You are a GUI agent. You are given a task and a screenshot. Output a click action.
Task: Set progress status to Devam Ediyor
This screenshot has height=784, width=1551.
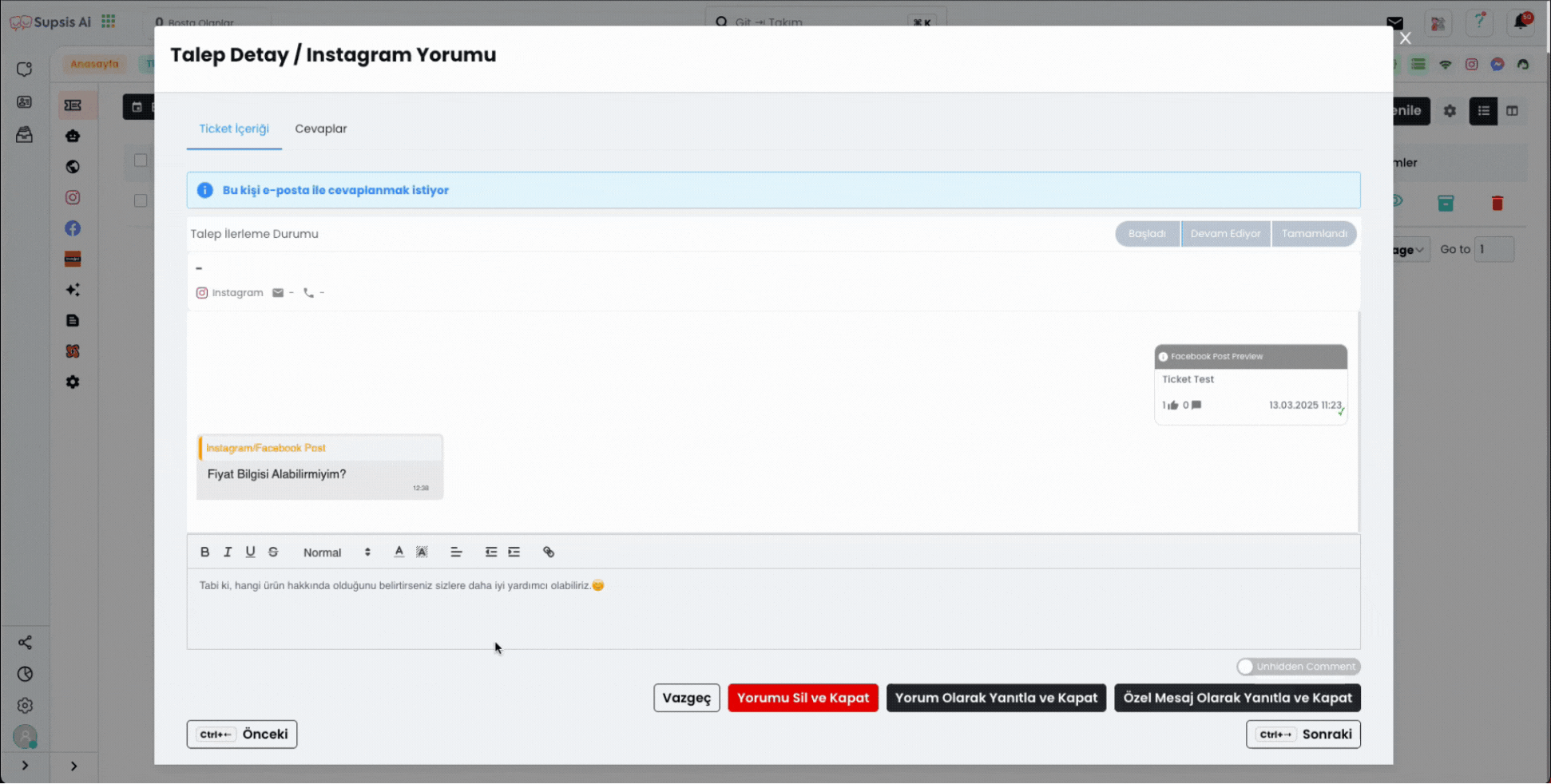pyautogui.click(x=1226, y=234)
